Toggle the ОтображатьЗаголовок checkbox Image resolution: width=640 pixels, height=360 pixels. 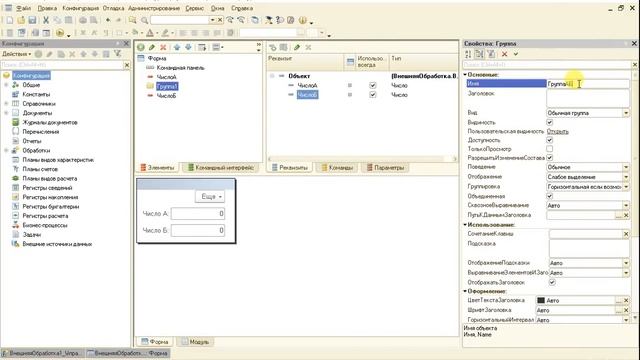coord(552,282)
